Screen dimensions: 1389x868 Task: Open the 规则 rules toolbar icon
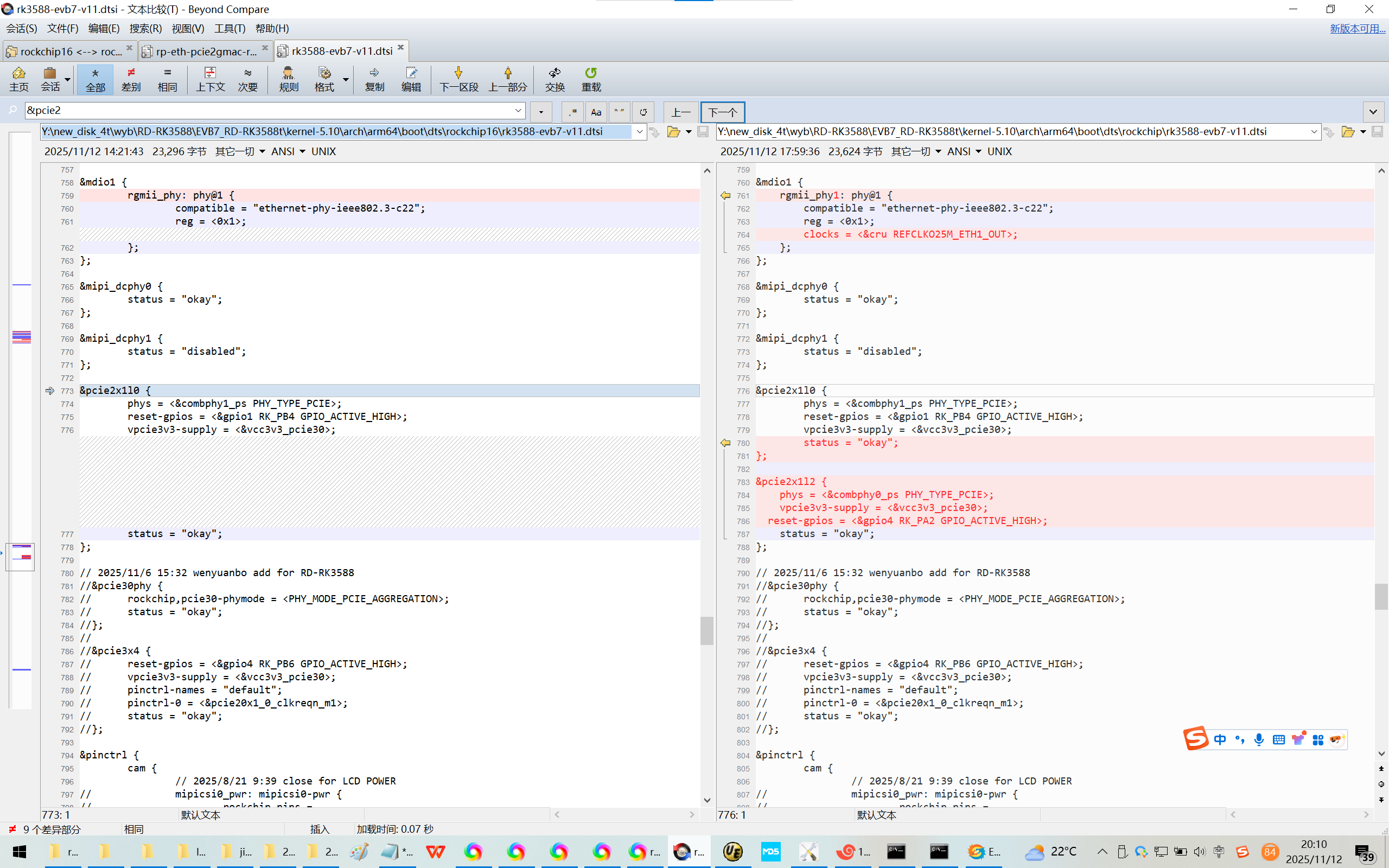tap(288, 79)
